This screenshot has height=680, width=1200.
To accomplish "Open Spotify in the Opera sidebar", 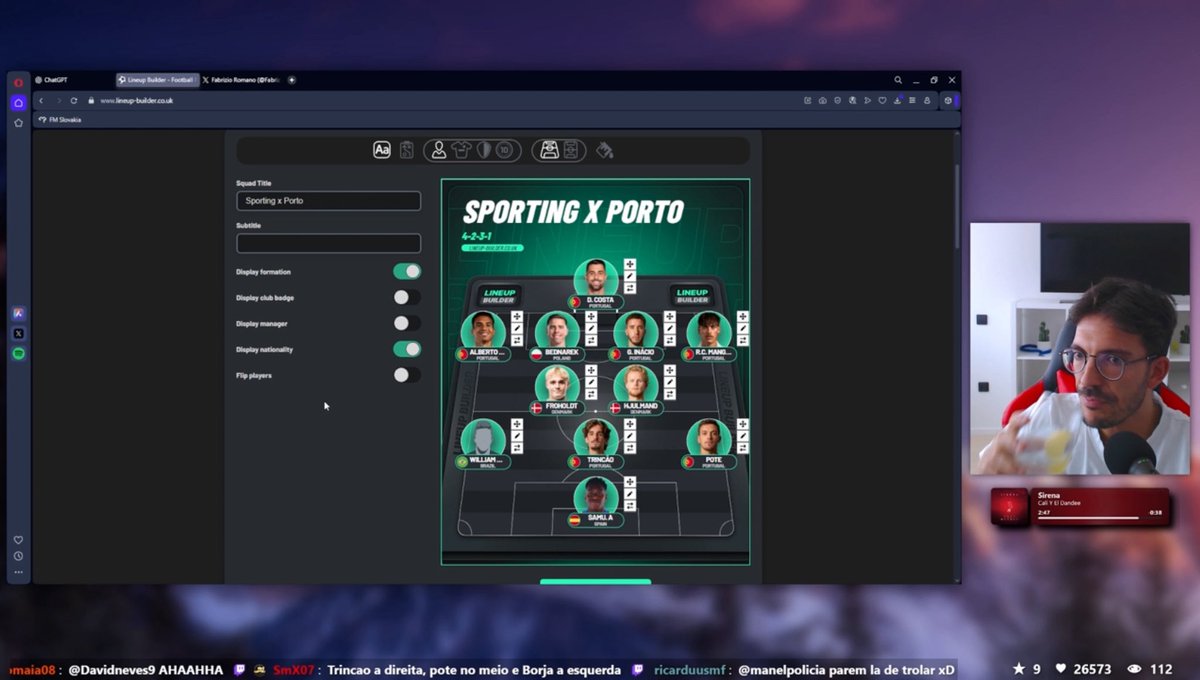I will [x=18, y=354].
